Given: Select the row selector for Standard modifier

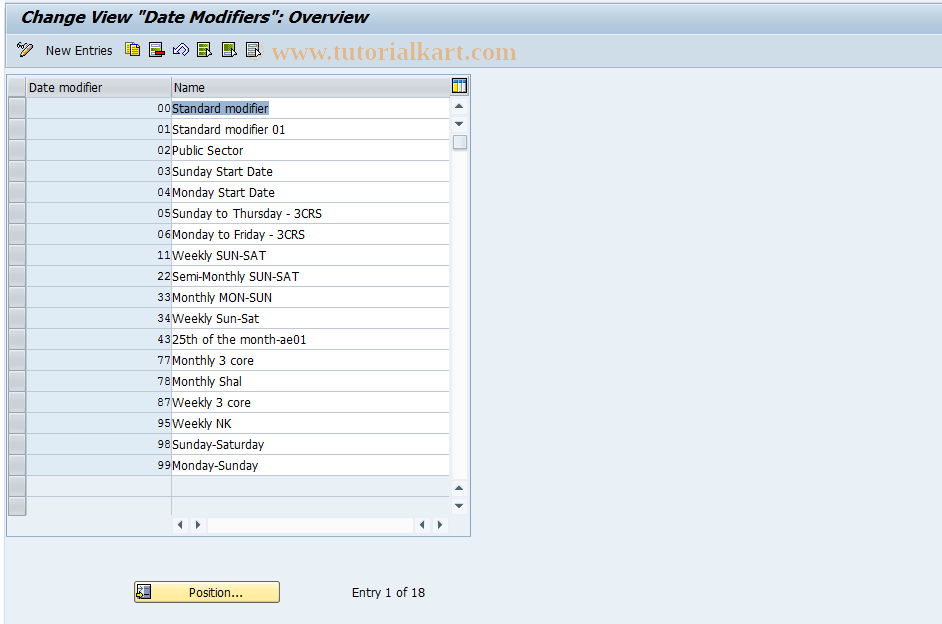Looking at the screenshot, I should [x=17, y=108].
